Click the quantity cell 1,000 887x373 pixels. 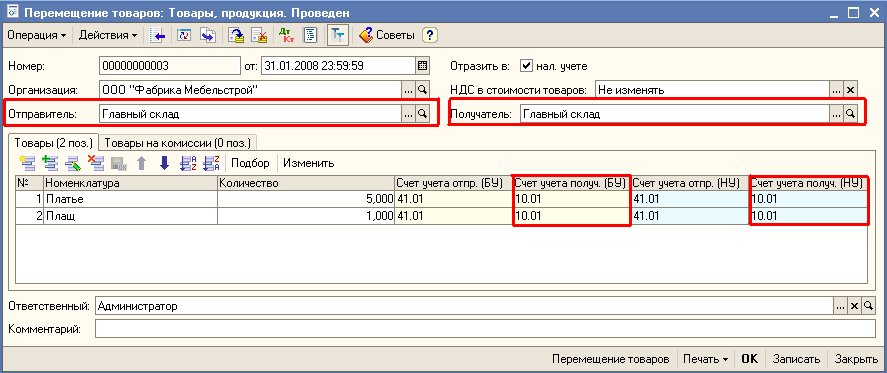tap(305, 216)
